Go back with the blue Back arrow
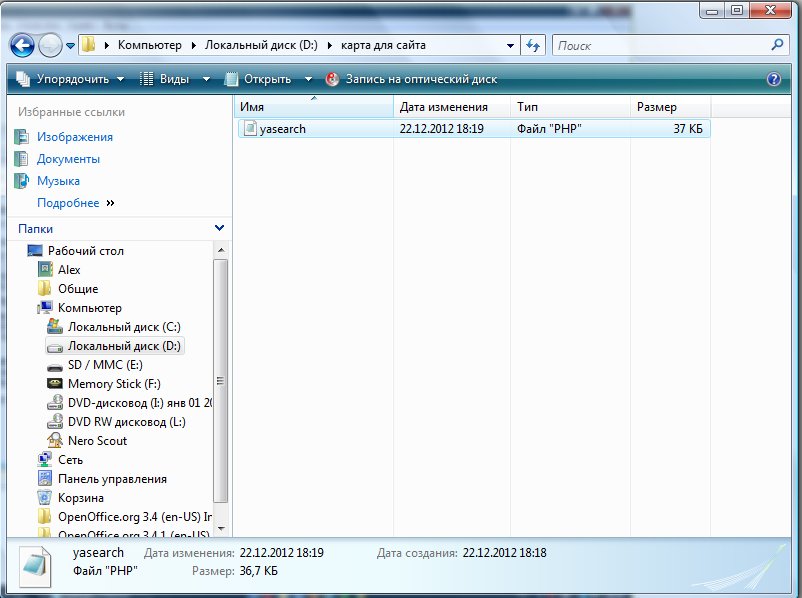The image size is (802, 598). [22, 46]
